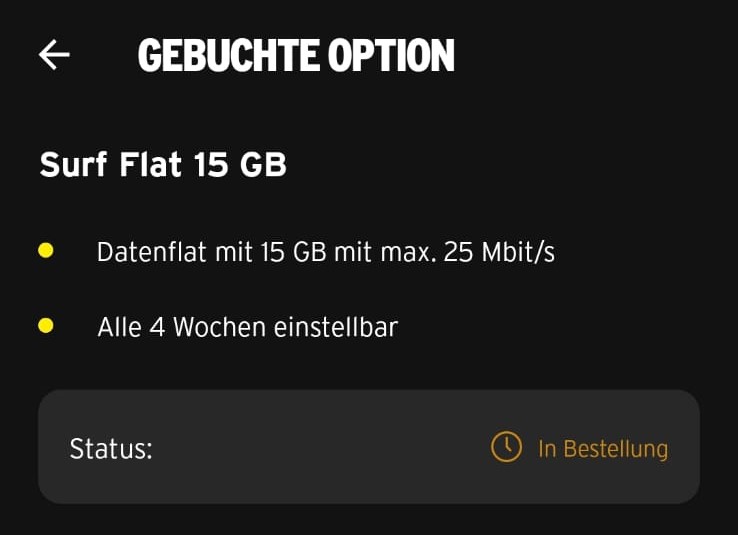This screenshot has height=535, width=738.
Task: Click the Status: label
Action: tap(111, 449)
